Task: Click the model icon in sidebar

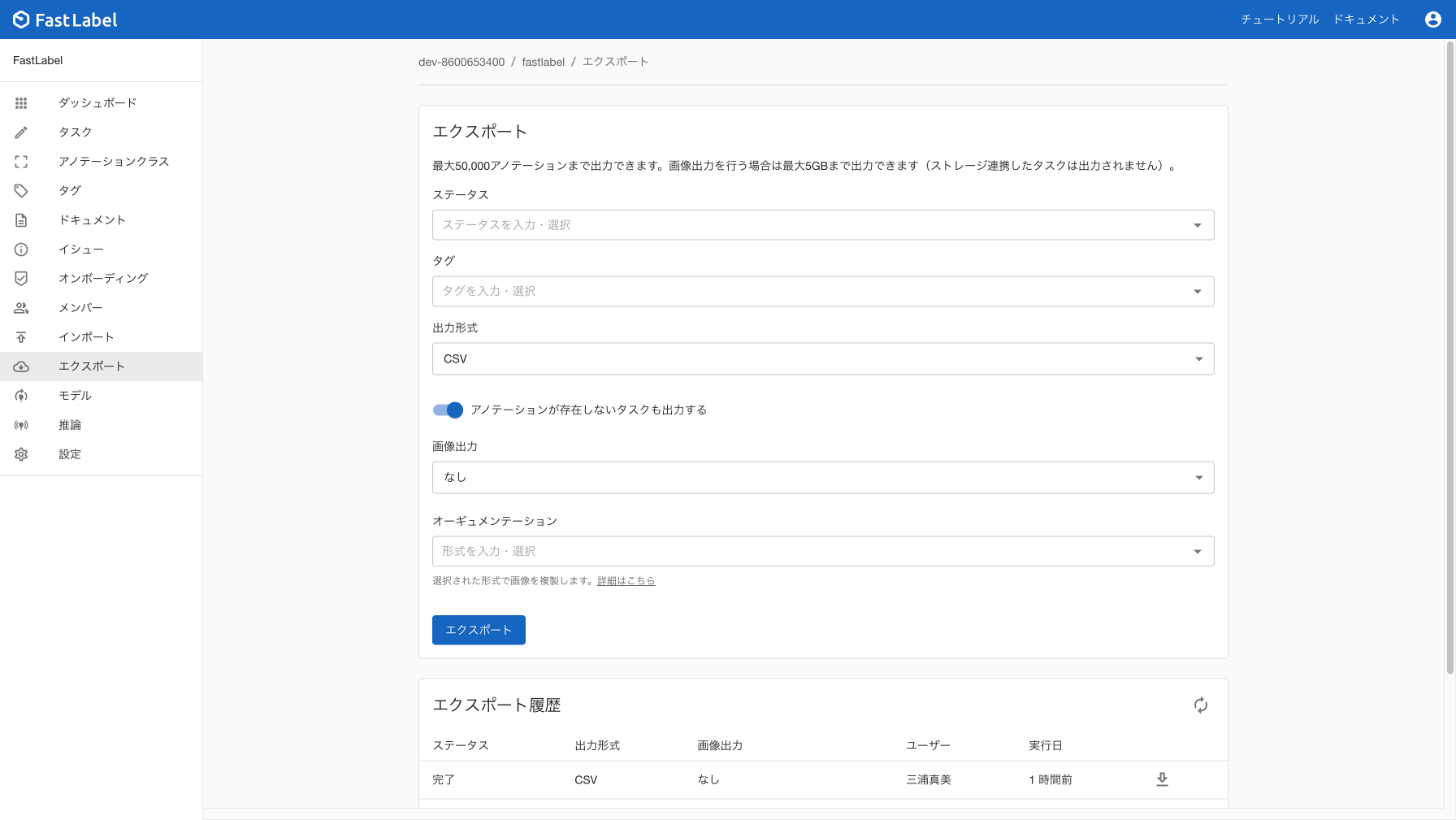Action: (21, 396)
